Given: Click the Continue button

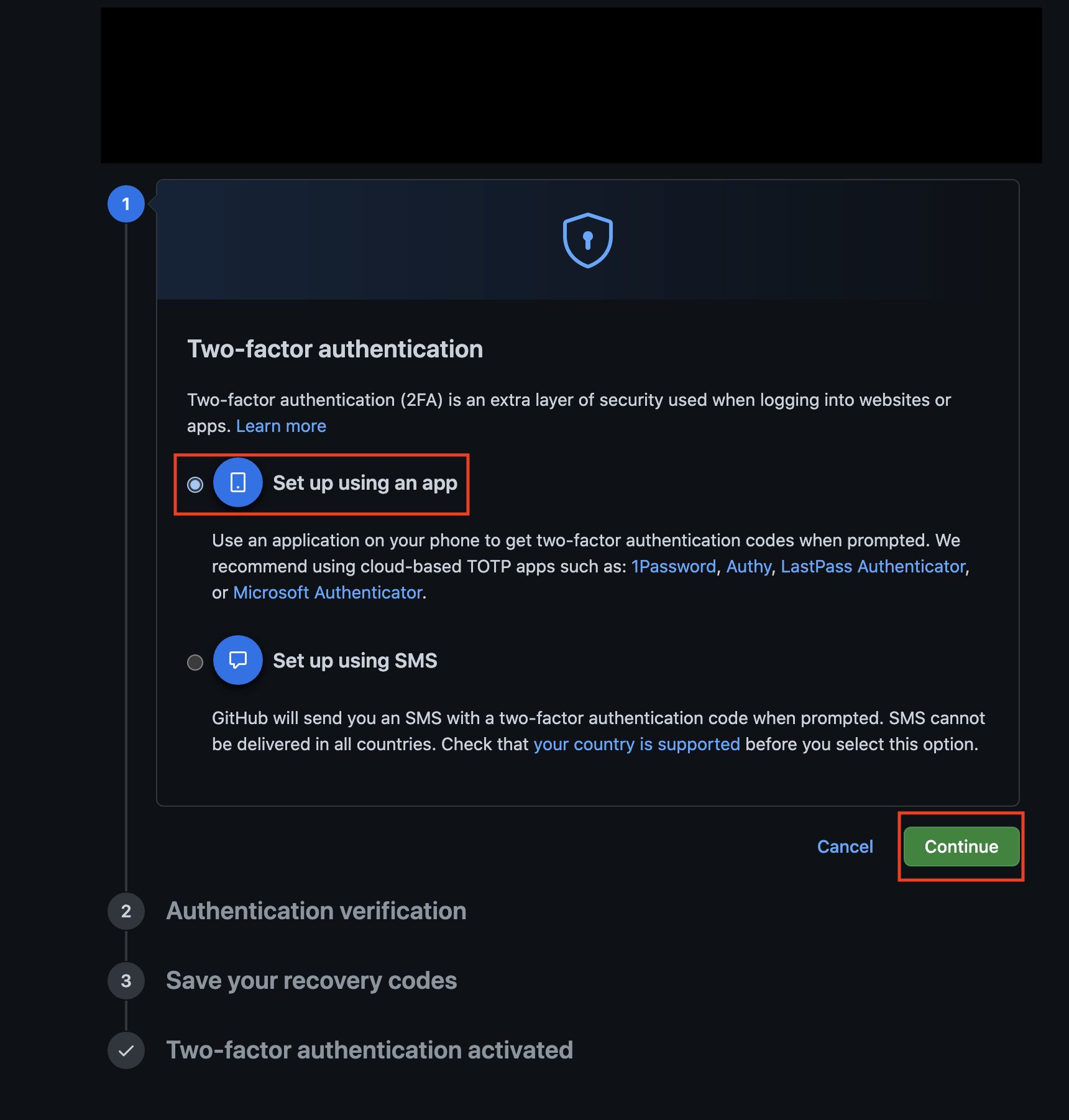Looking at the screenshot, I should click(x=961, y=847).
